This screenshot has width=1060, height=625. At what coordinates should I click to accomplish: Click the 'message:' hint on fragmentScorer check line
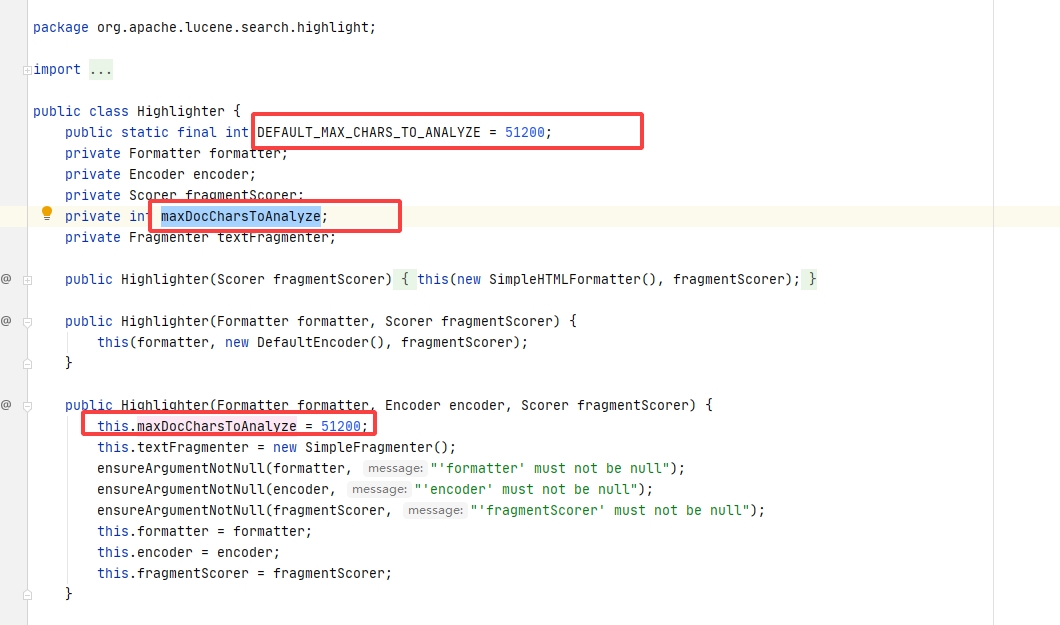435,510
